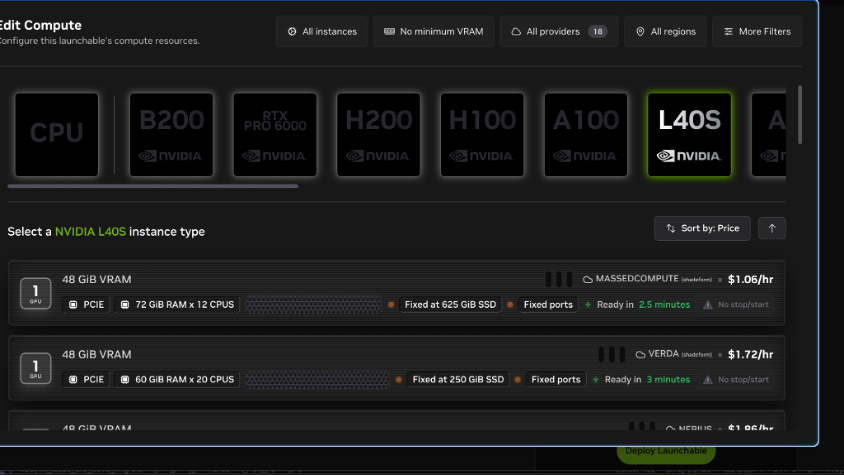Click the NVIDIA L40S green heading text

pos(90,232)
